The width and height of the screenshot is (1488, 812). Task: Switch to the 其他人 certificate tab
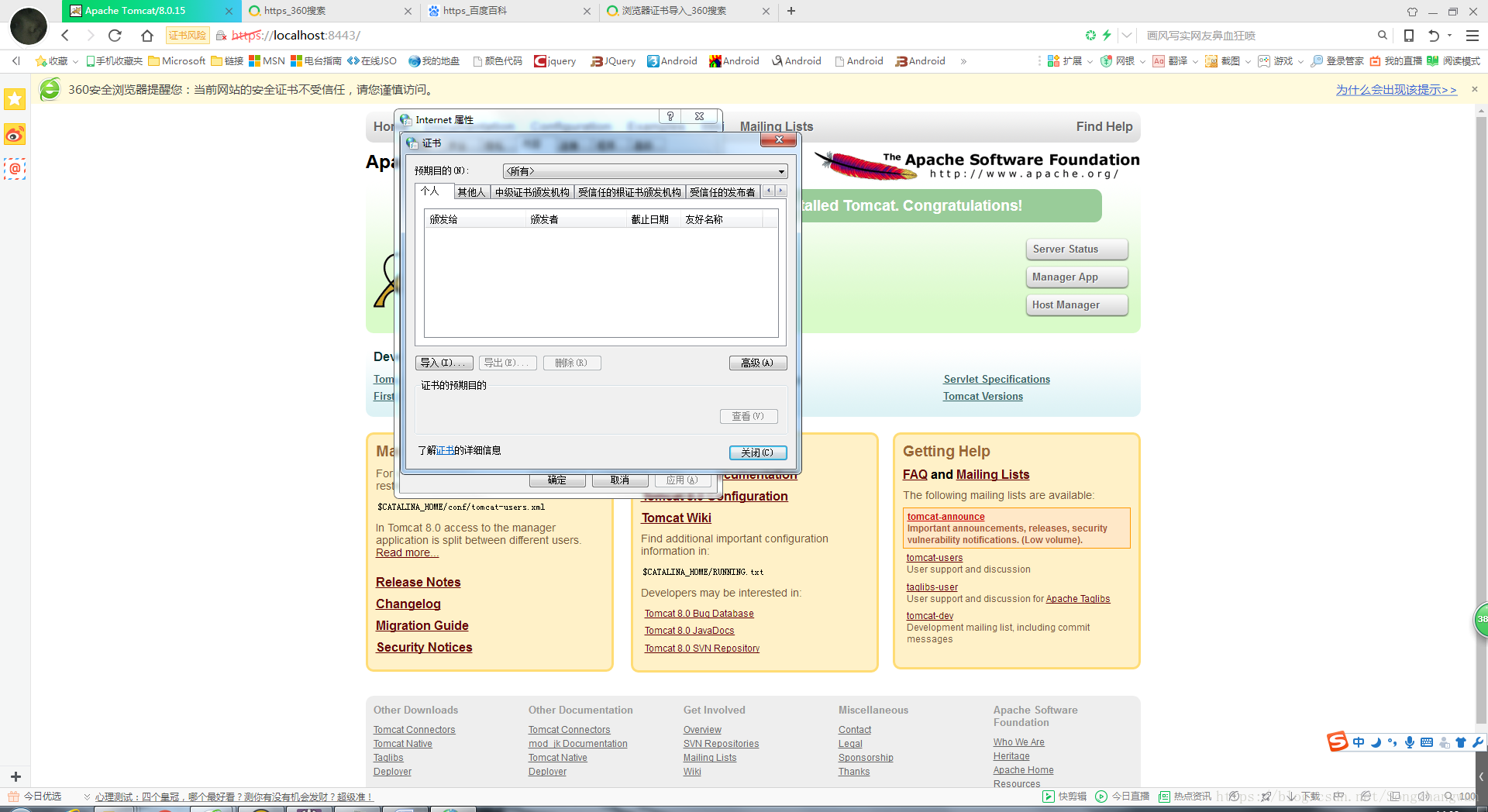(471, 192)
